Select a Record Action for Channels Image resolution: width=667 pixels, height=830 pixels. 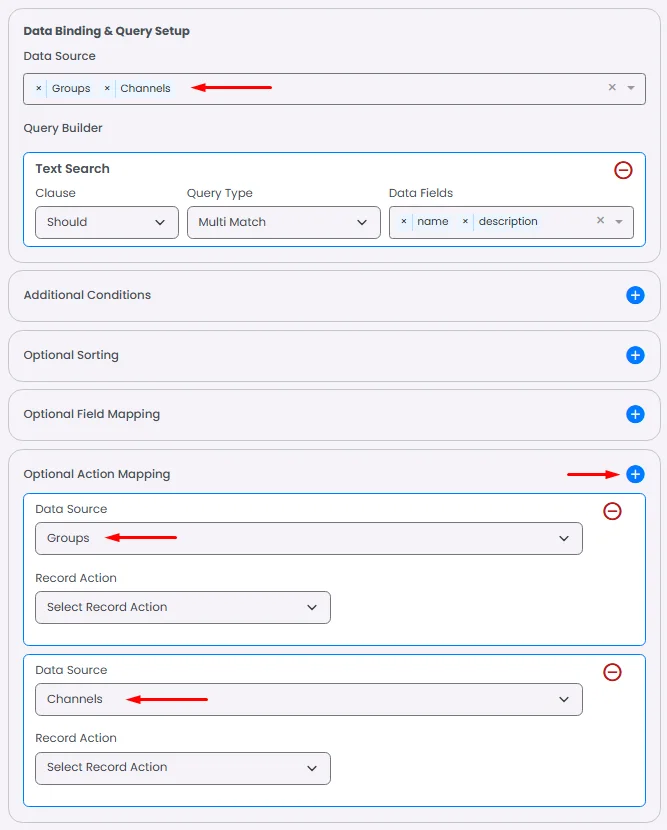tap(182, 767)
